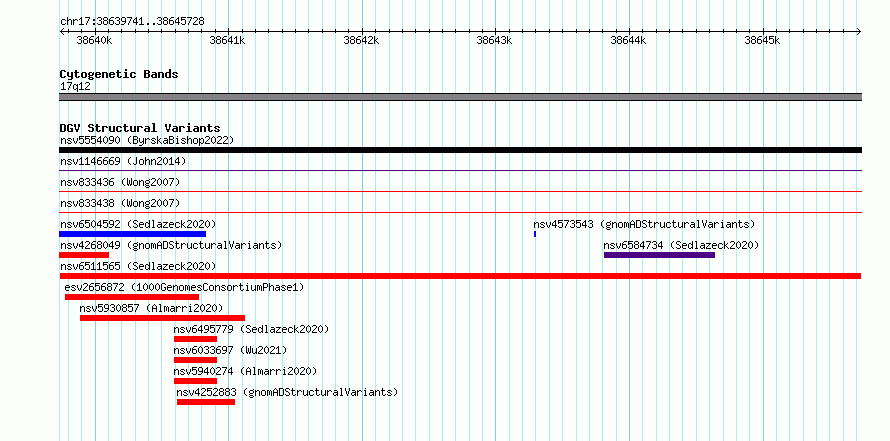Click the Cytogenetic Bands track title
Viewport: 890px width, 441px height.
pos(119,74)
